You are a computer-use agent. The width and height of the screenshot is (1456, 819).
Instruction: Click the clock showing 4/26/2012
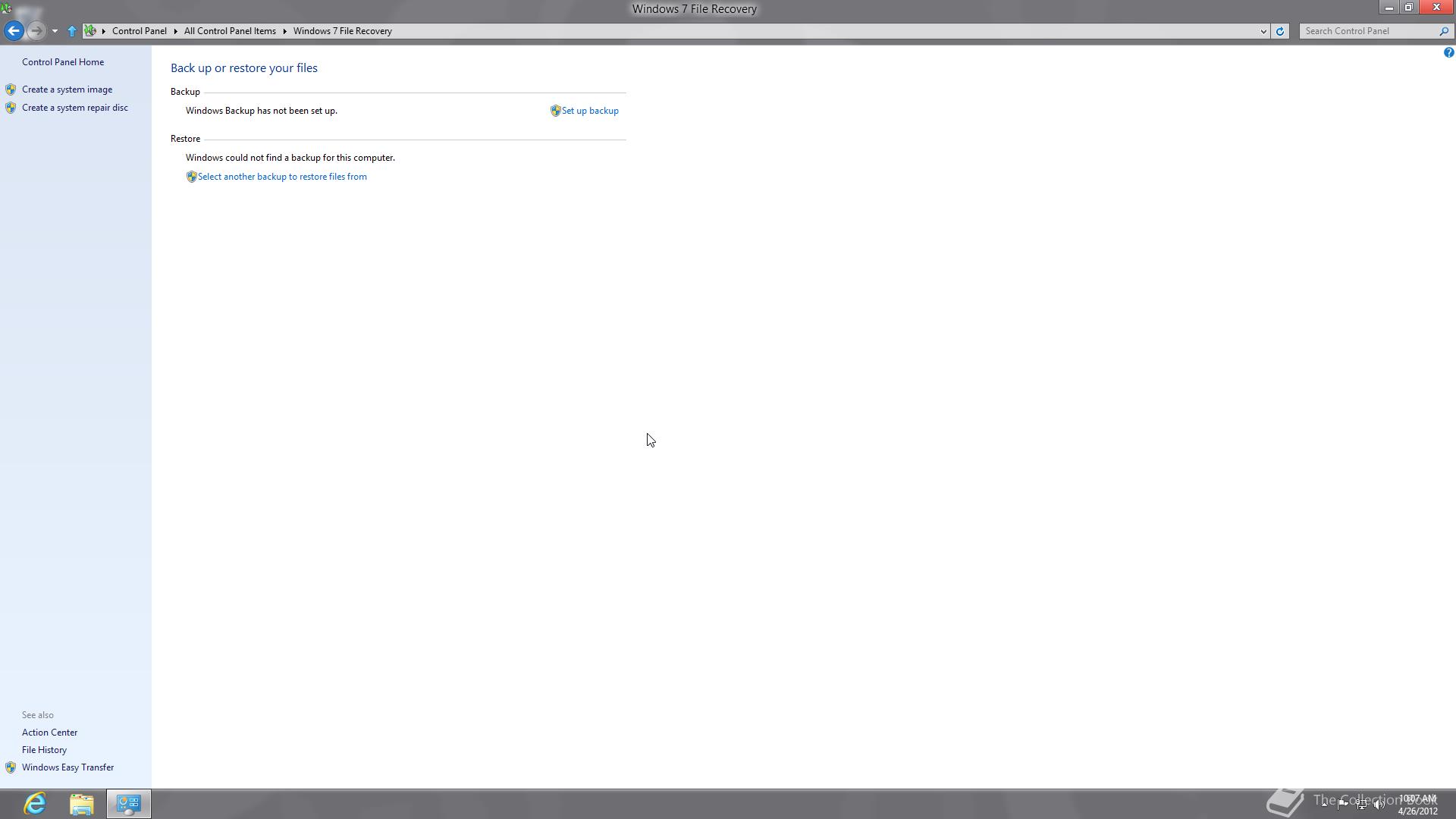[1418, 805]
